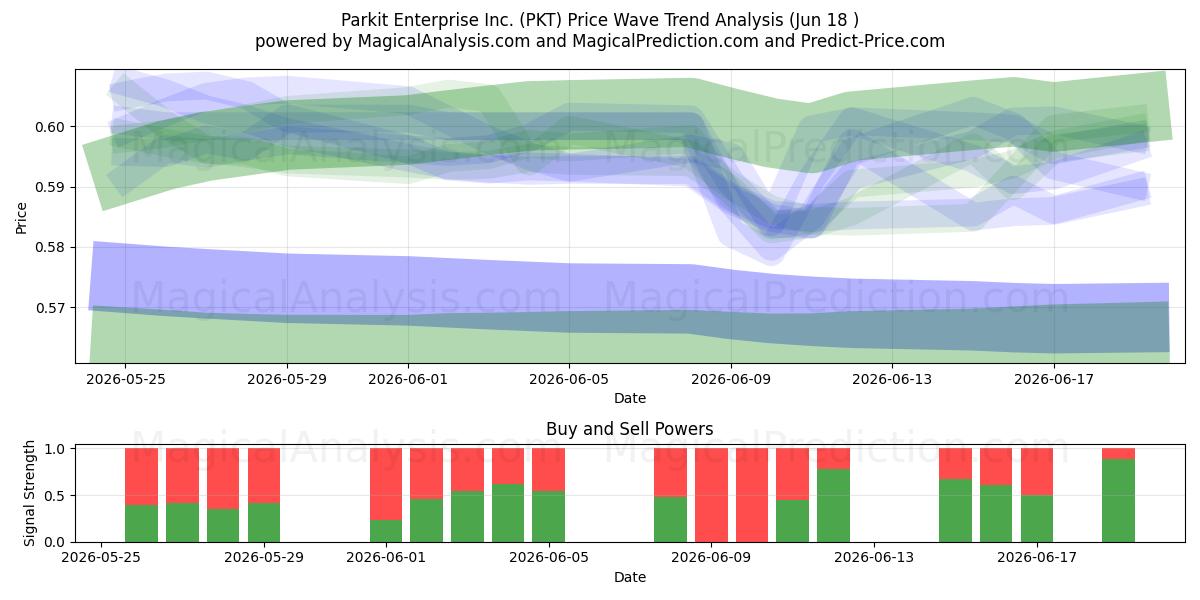
Task: Click the 2026-06-17 date under the price chart
Action: coord(1054,379)
